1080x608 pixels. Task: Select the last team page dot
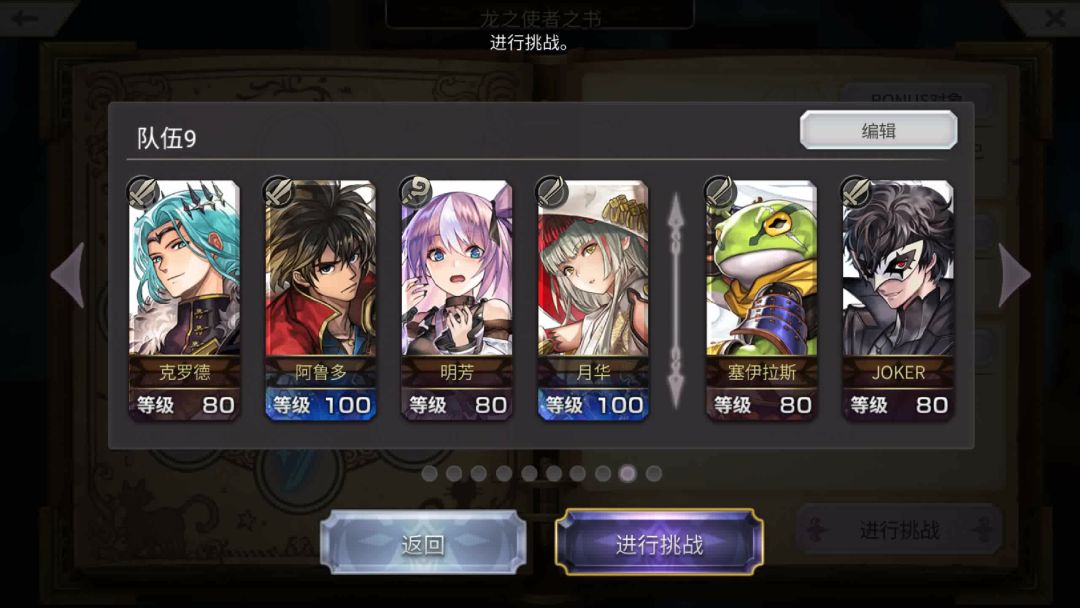pos(654,474)
